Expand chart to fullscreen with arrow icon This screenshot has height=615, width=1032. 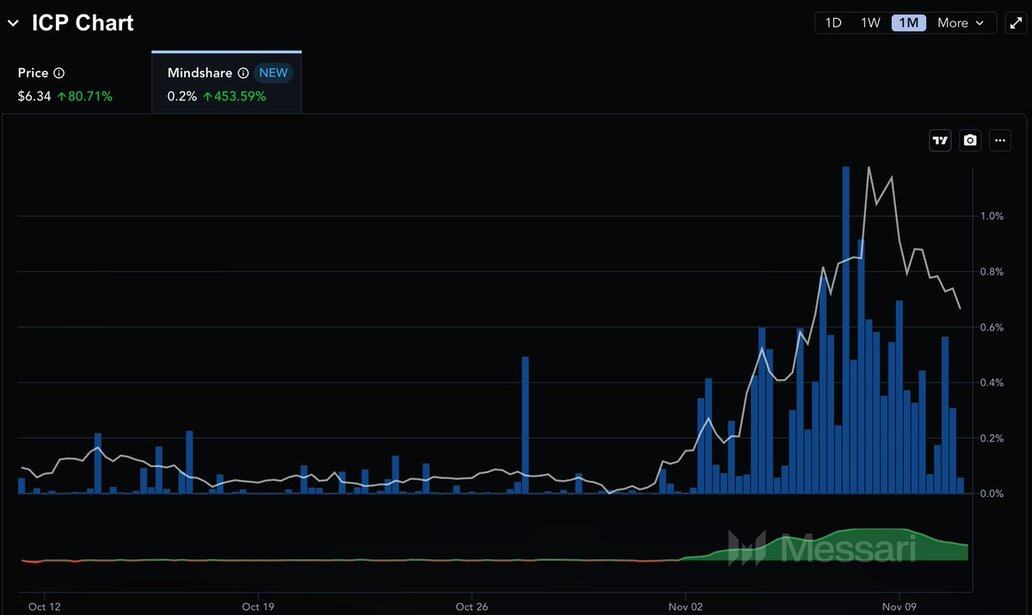tap(1016, 23)
